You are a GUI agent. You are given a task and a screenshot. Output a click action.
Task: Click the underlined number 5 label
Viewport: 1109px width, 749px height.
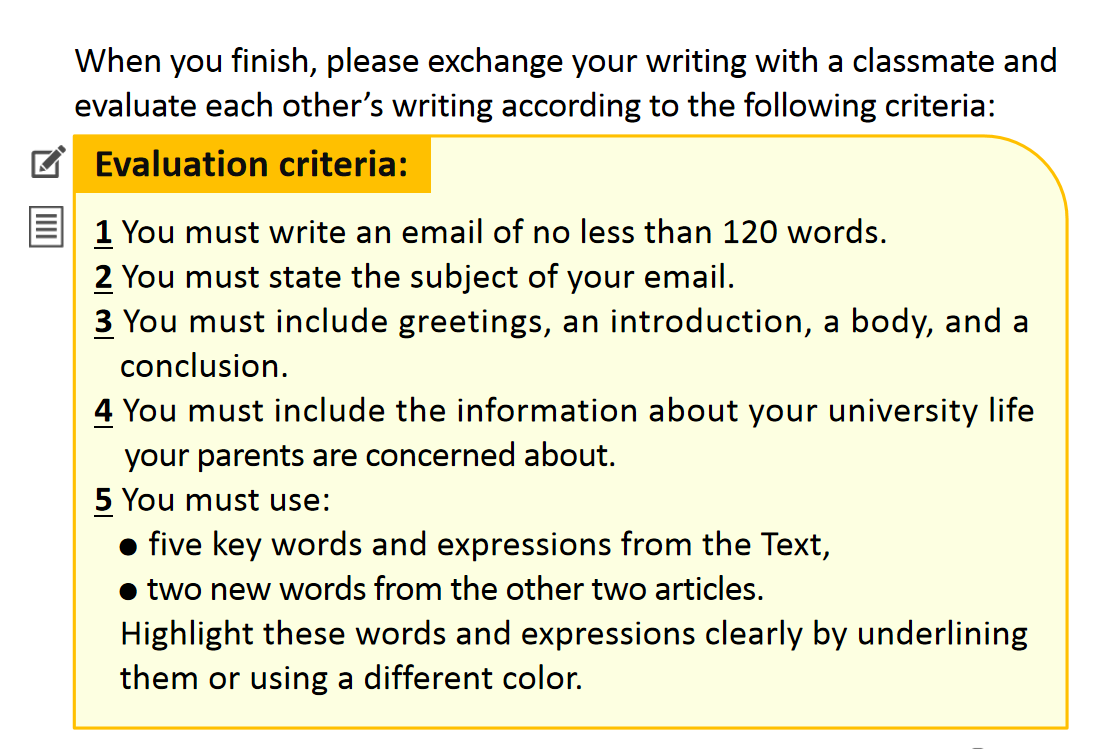point(103,500)
